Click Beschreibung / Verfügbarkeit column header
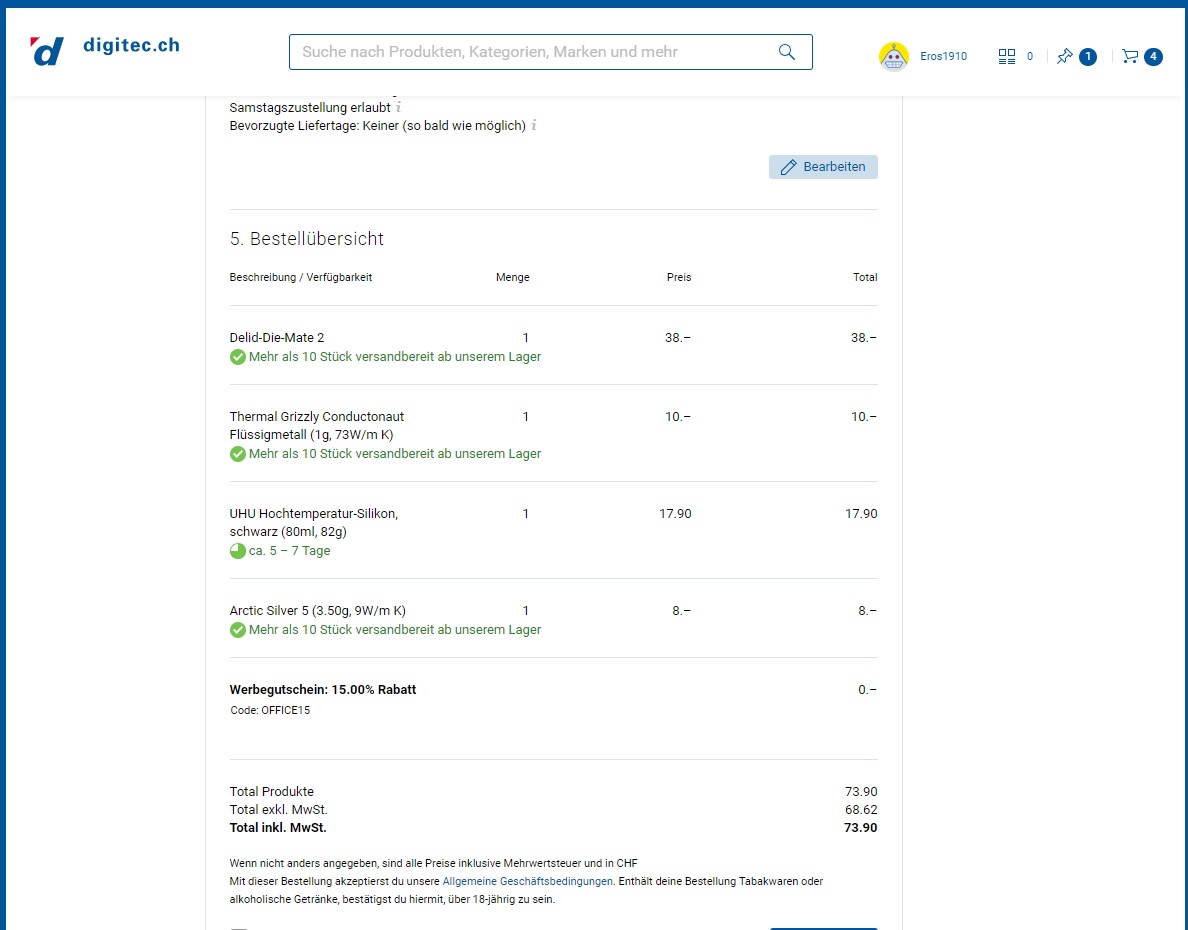Viewport: 1188px width, 930px height. click(x=301, y=277)
